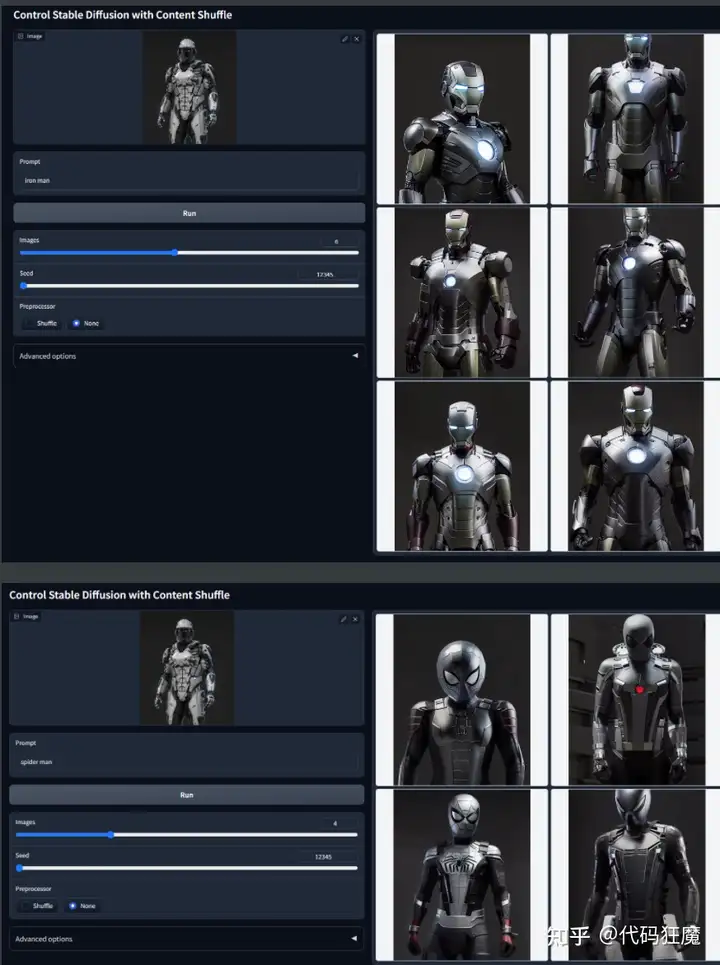Click Run in the spider man panel
The height and width of the screenshot is (965, 720).
pos(186,795)
